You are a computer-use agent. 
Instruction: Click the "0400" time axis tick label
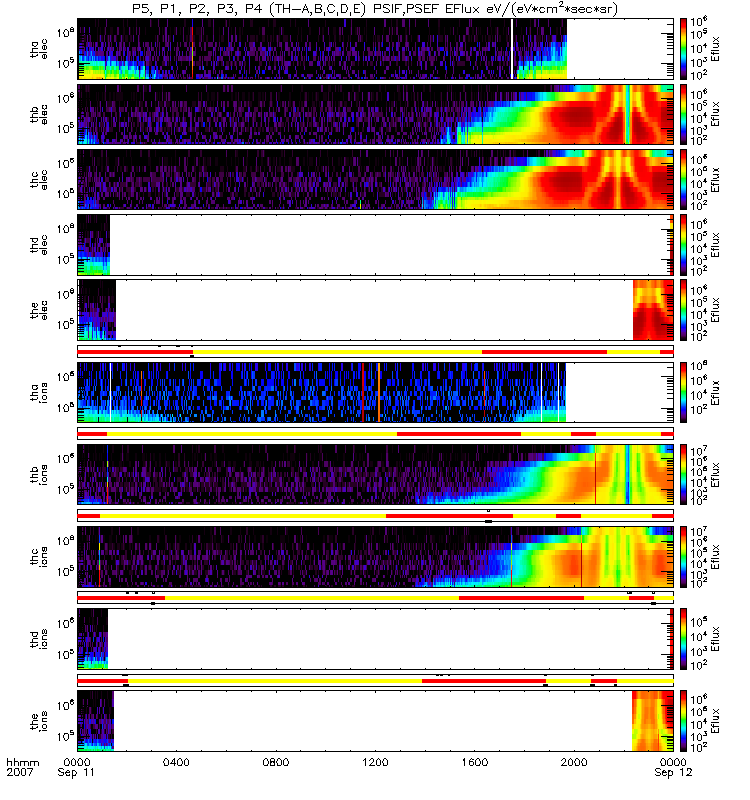point(176,762)
